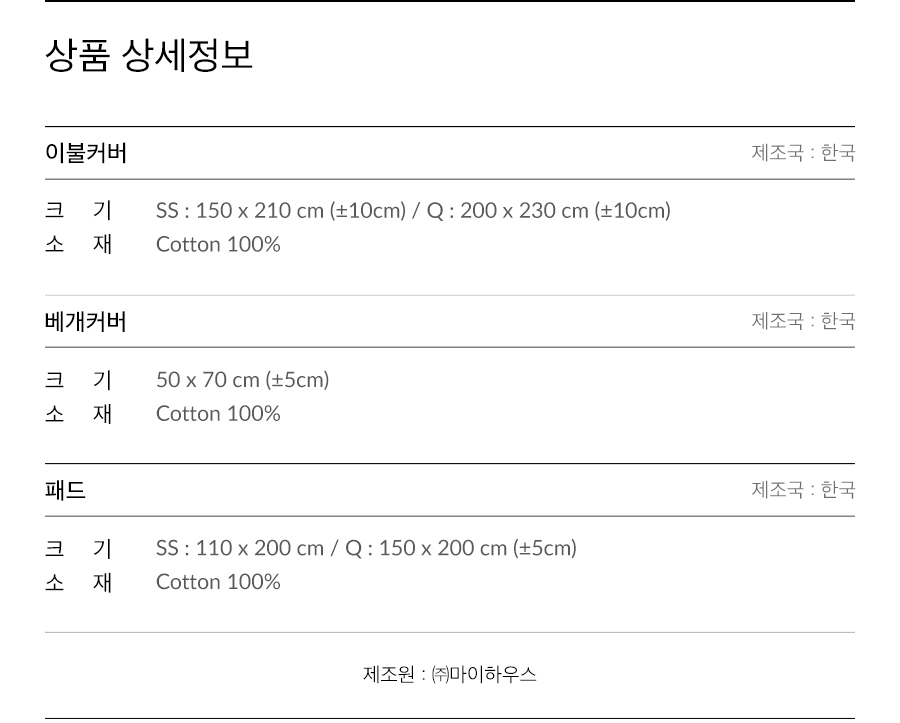The image size is (900, 723).
Task: Click the 이불커버 size text SS : 150 x 210 cm
Action: pyautogui.click(x=413, y=211)
